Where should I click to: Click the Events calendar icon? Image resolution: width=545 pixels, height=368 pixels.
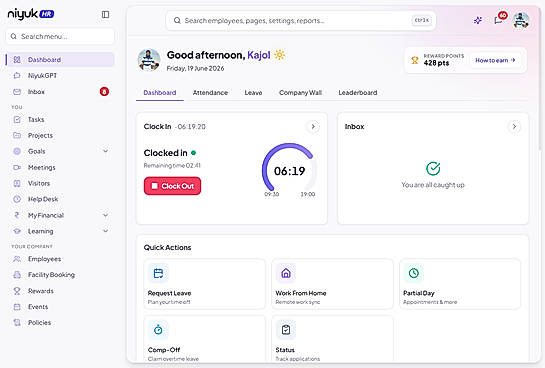click(x=17, y=307)
